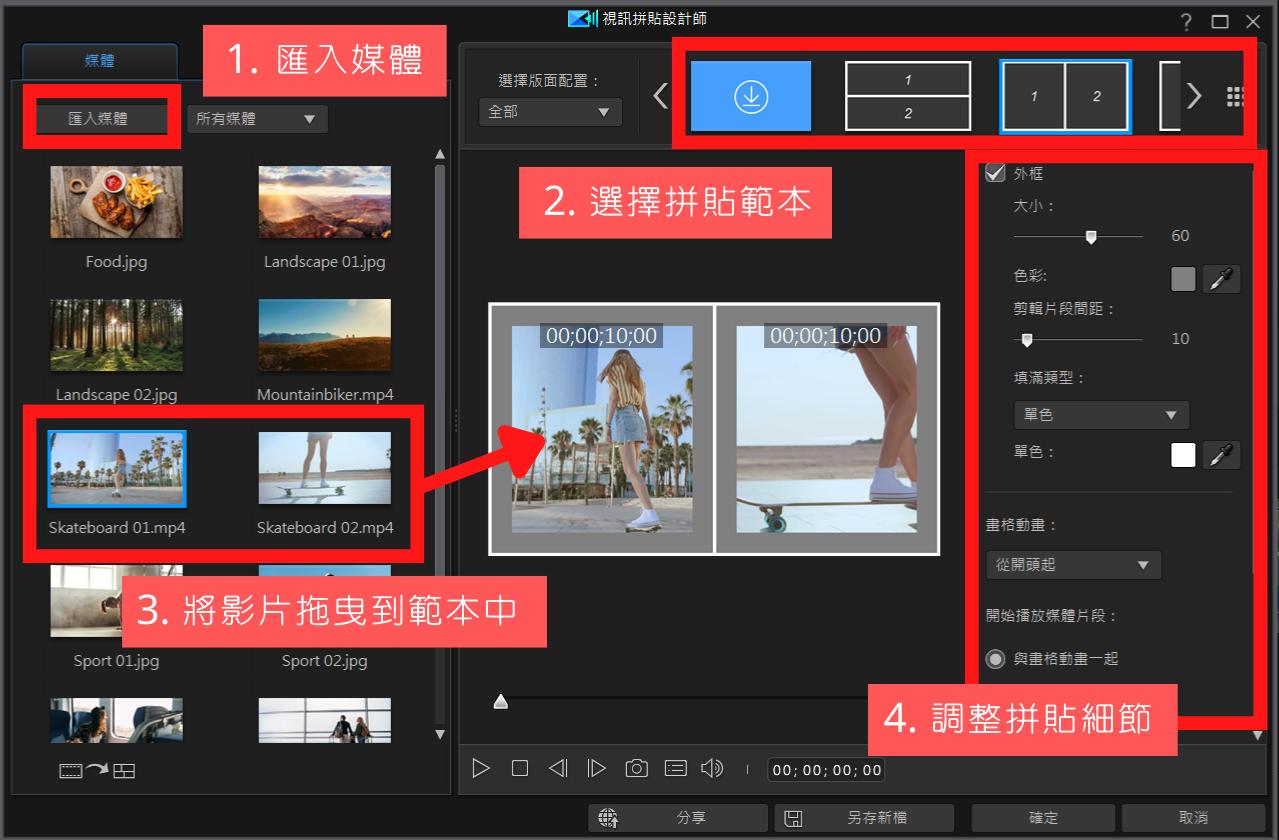Image resolution: width=1279 pixels, height=840 pixels.
Task: Step to the next frame
Action: click(x=597, y=768)
